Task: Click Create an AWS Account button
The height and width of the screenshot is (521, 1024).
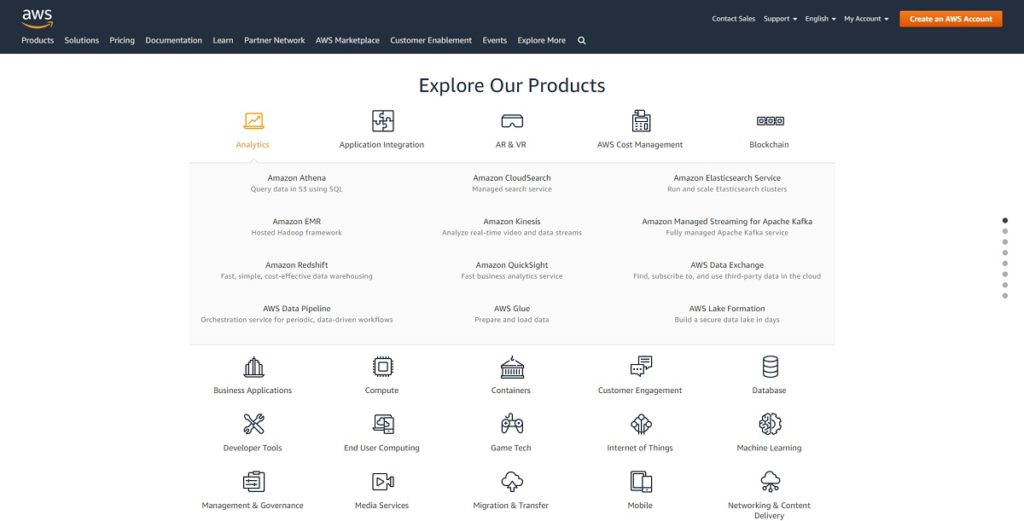Action: click(x=950, y=19)
